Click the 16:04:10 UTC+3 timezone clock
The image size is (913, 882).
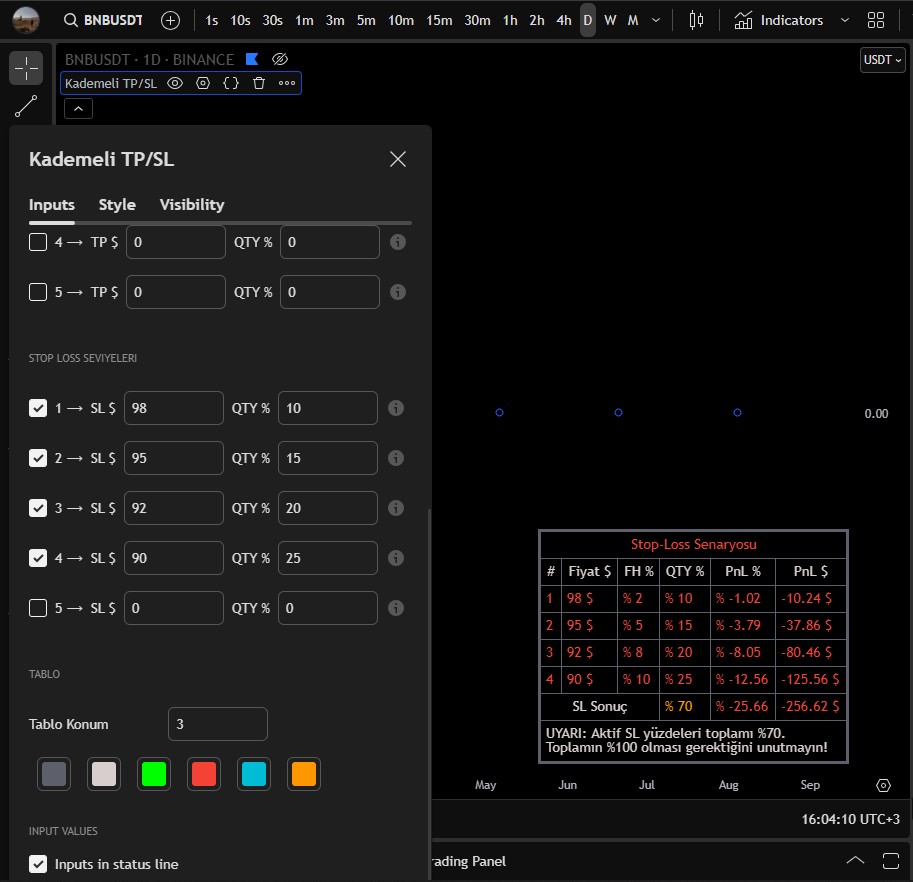(x=850, y=820)
